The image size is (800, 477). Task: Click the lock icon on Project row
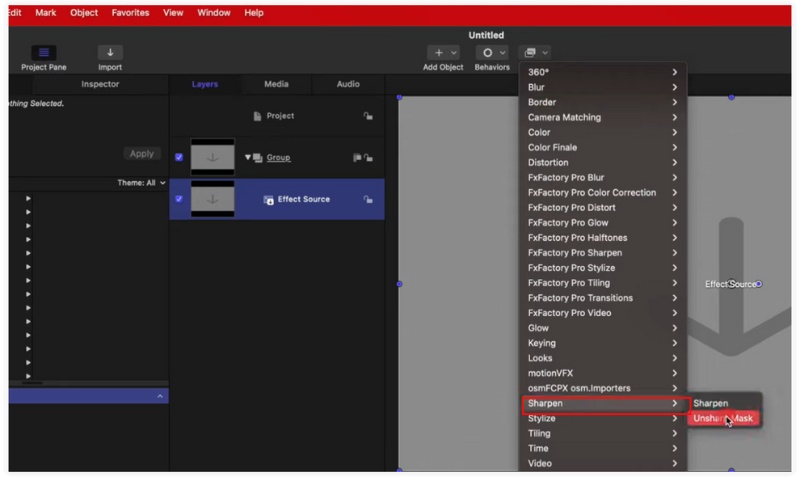pos(368,116)
